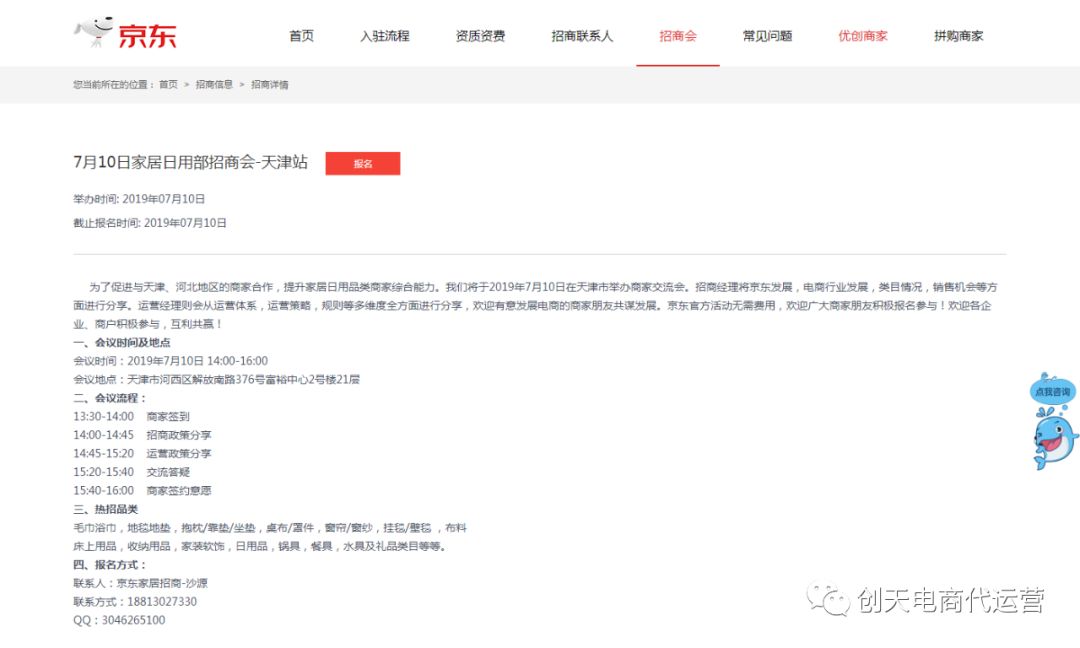This screenshot has width=1080, height=648.
Task: Click the 14:45-15:20 运营政策分享 row
Action: click(143, 454)
